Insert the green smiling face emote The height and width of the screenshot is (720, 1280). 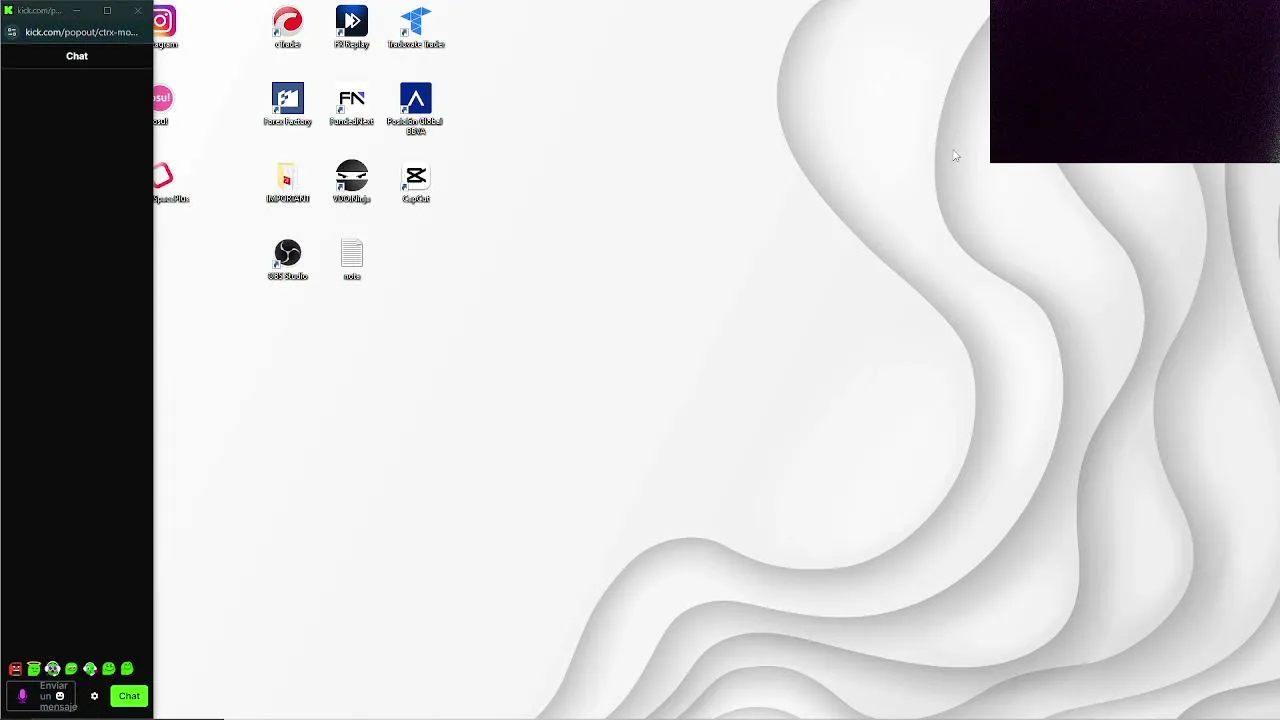click(108, 669)
